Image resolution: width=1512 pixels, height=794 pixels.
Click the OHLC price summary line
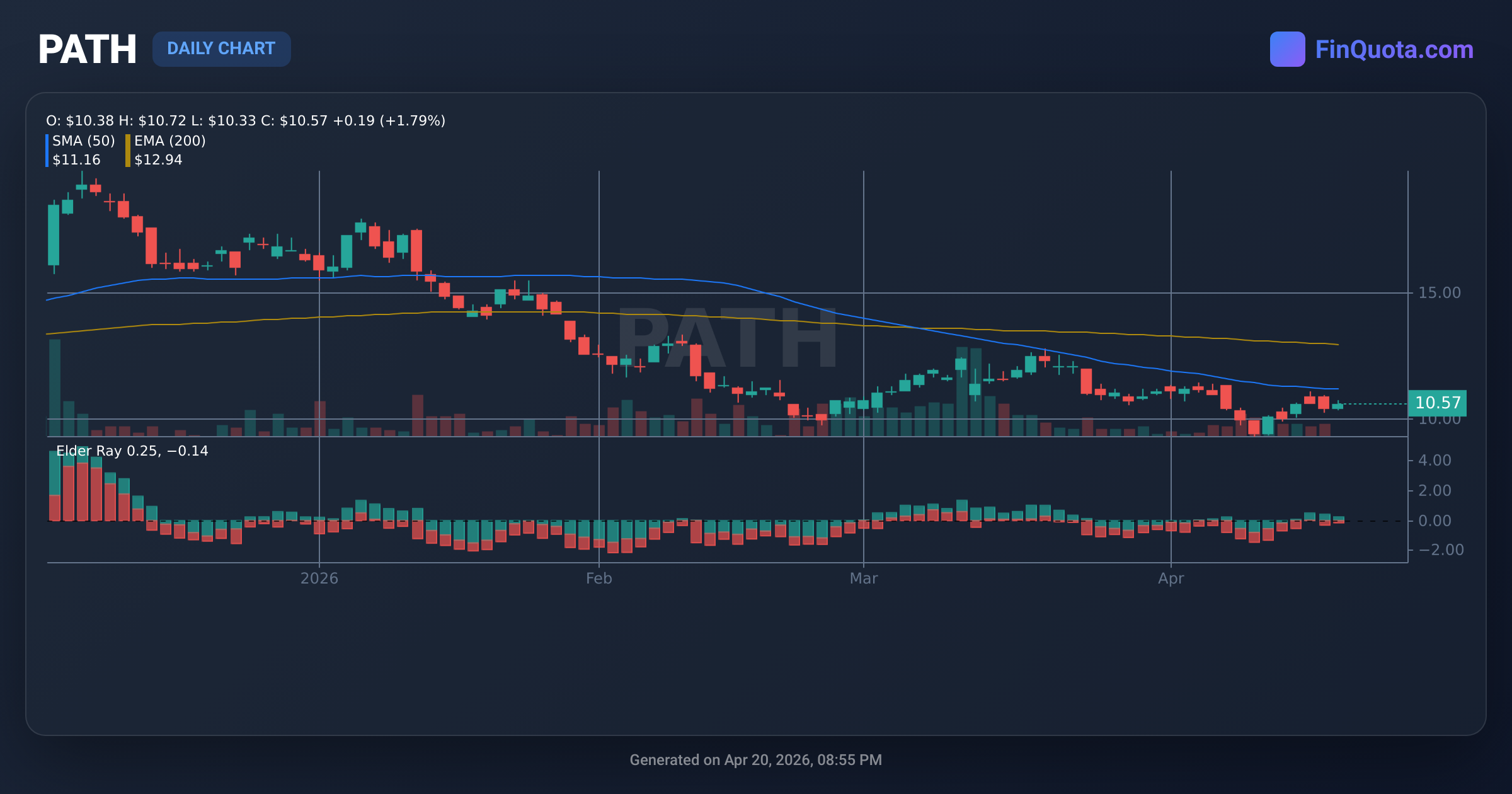click(x=246, y=120)
